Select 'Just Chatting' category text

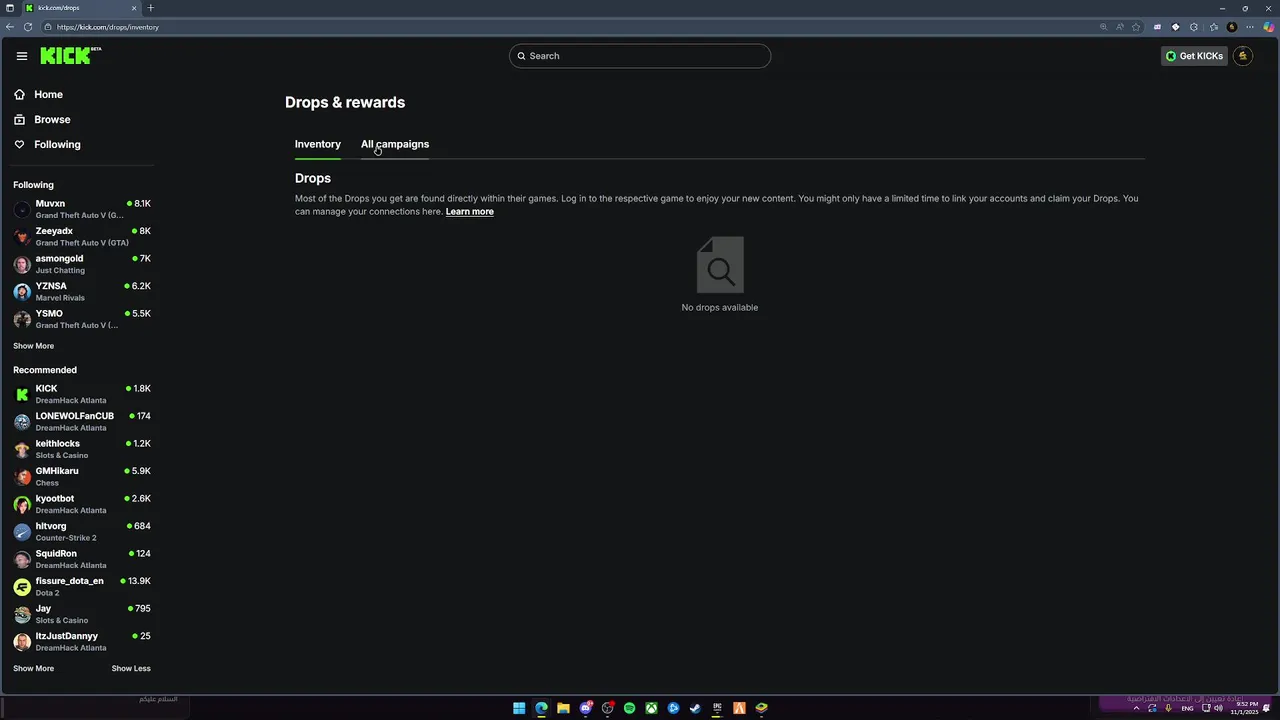click(x=60, y=270)
